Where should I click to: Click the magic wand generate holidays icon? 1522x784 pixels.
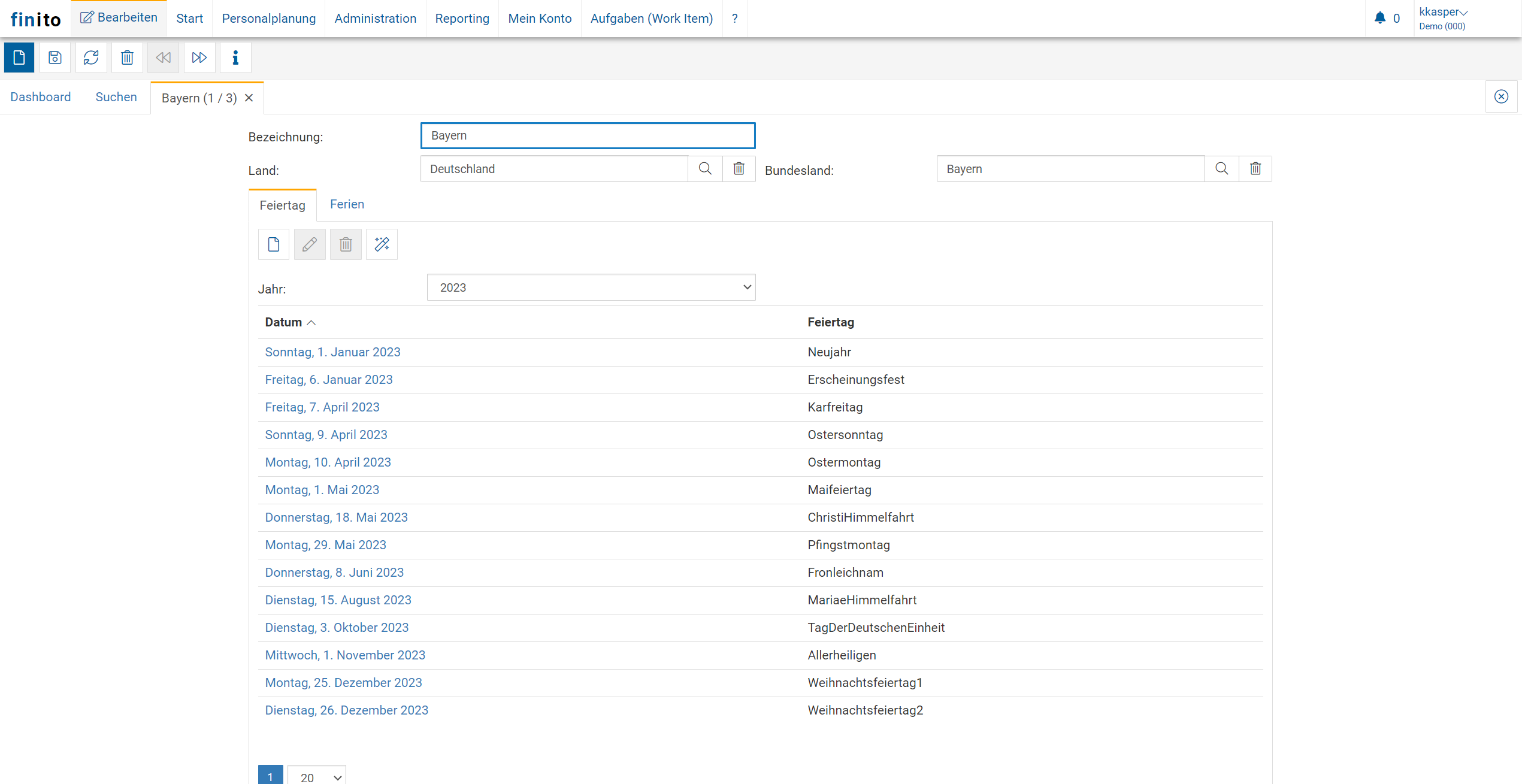click(382, 244)
